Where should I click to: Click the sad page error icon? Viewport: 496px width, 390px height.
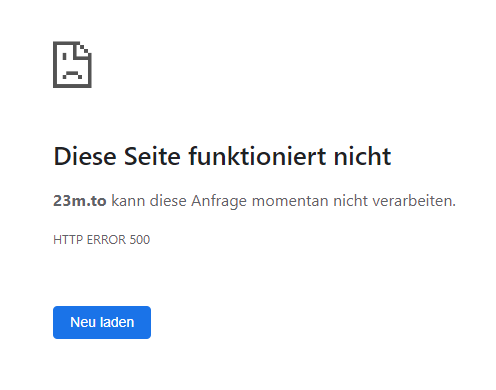click(72, 64)
